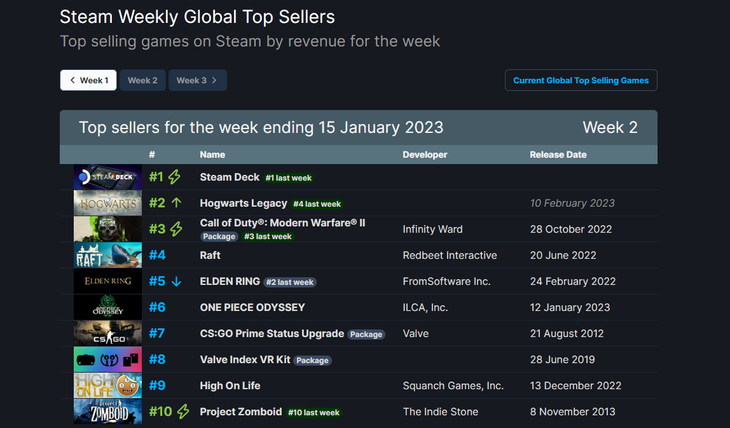The height and width of the screenshot is (428, 730).
Task: Click the '#3 last week' badge
Action: (x=268, y=237)
